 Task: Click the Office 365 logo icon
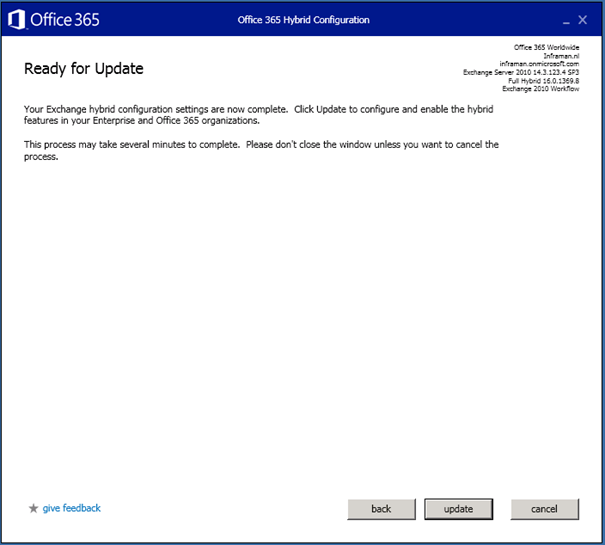coord(16,19)
